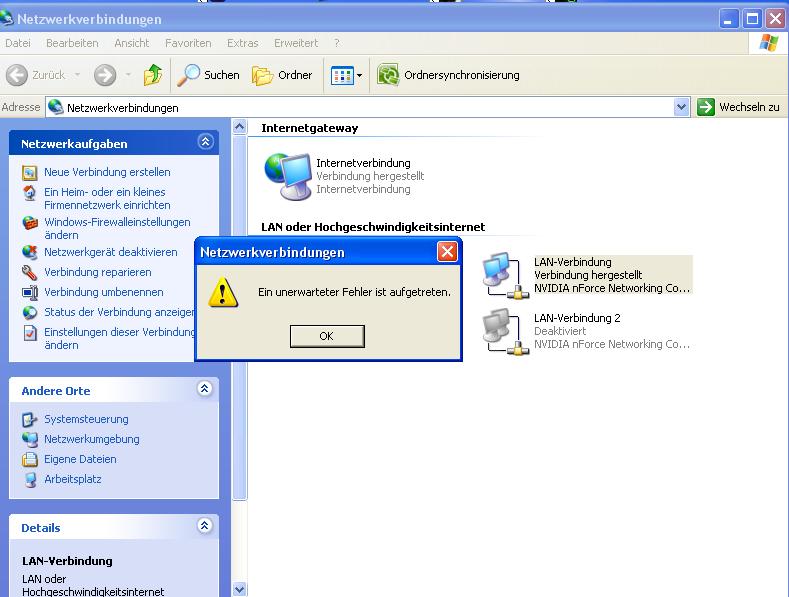Click the Netzwerkumgebung icon
This screenshot has width=789, height=597.
(x=30, y=439)
